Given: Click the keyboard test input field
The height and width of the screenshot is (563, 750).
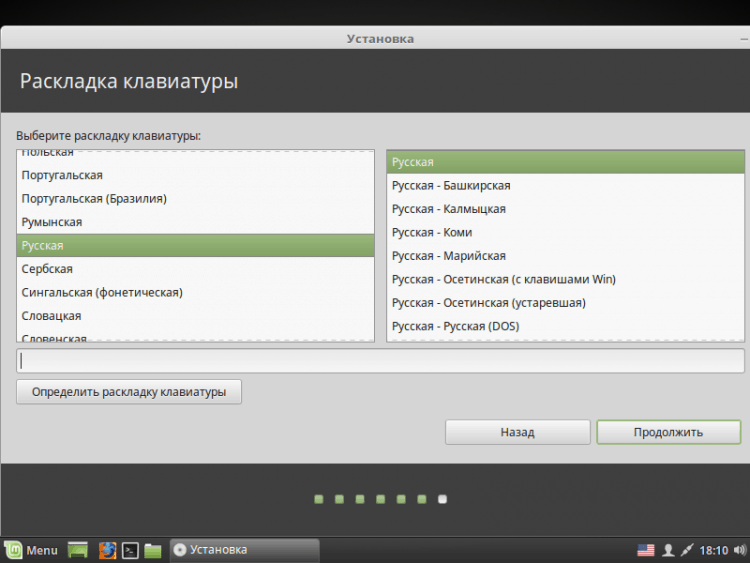Looking at the screenshot, I should [380, 361].
